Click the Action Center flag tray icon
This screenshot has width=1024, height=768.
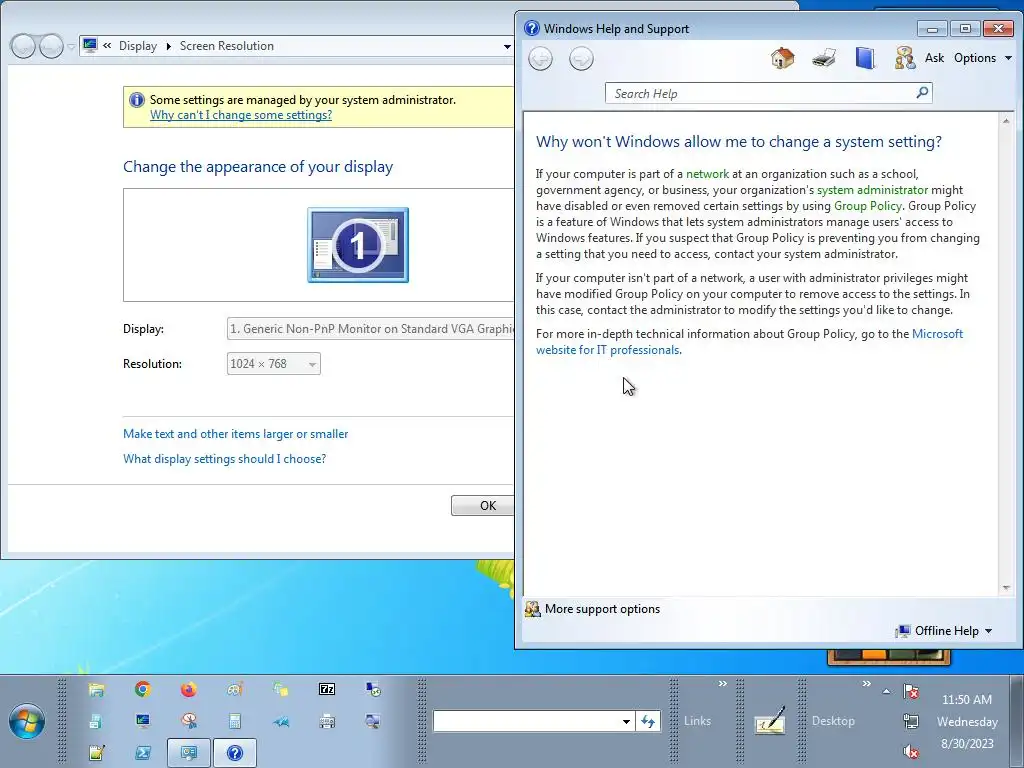pyautogui.click(x=911, y=692)
